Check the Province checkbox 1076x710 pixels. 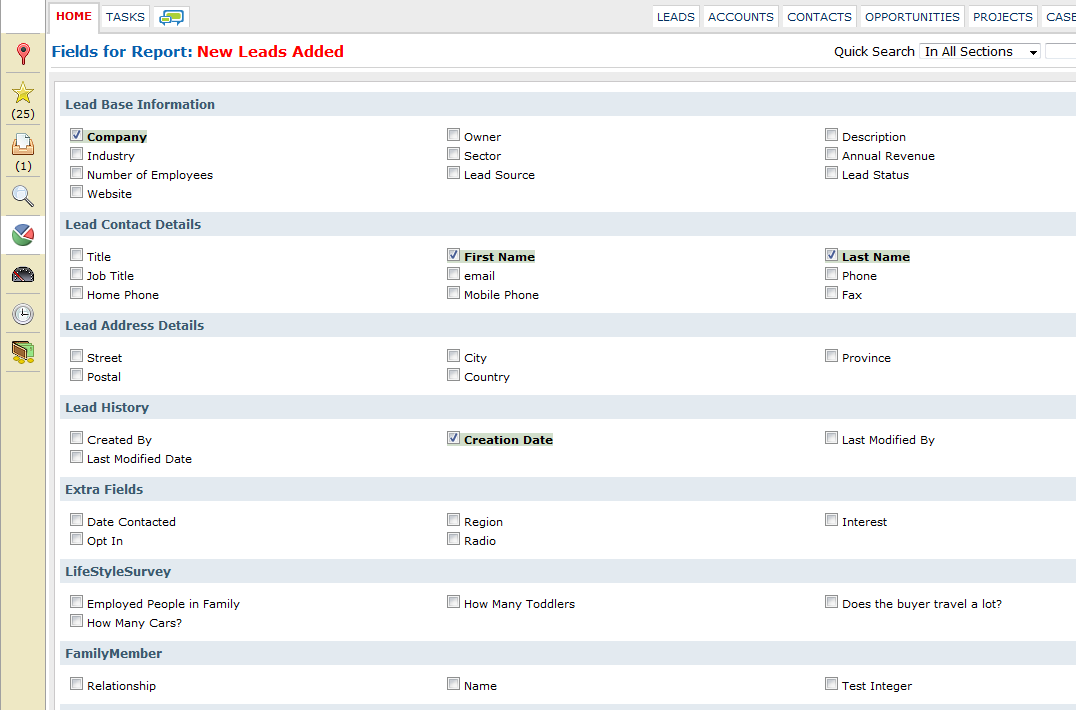(x=831, y=356)
